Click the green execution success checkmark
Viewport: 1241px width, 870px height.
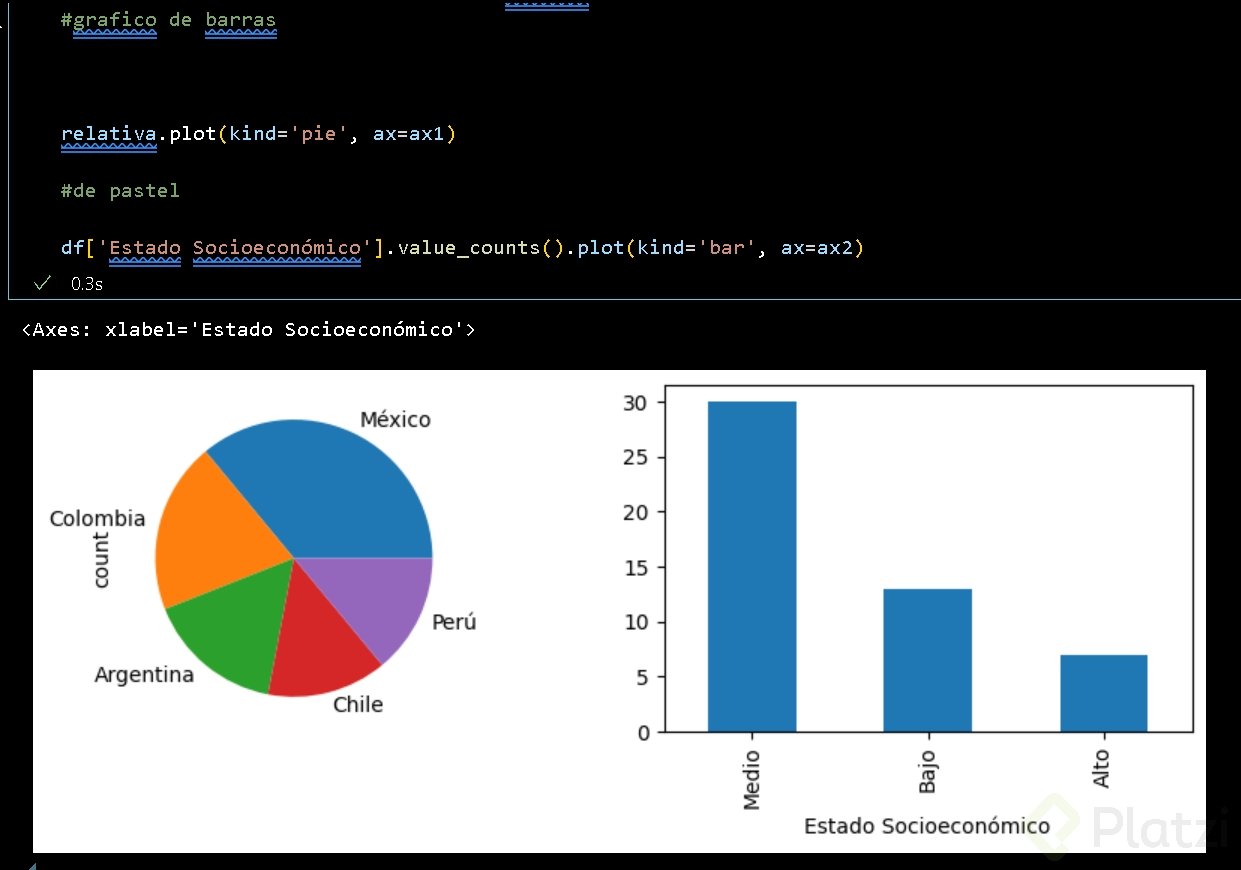click(x=42, y=284)
